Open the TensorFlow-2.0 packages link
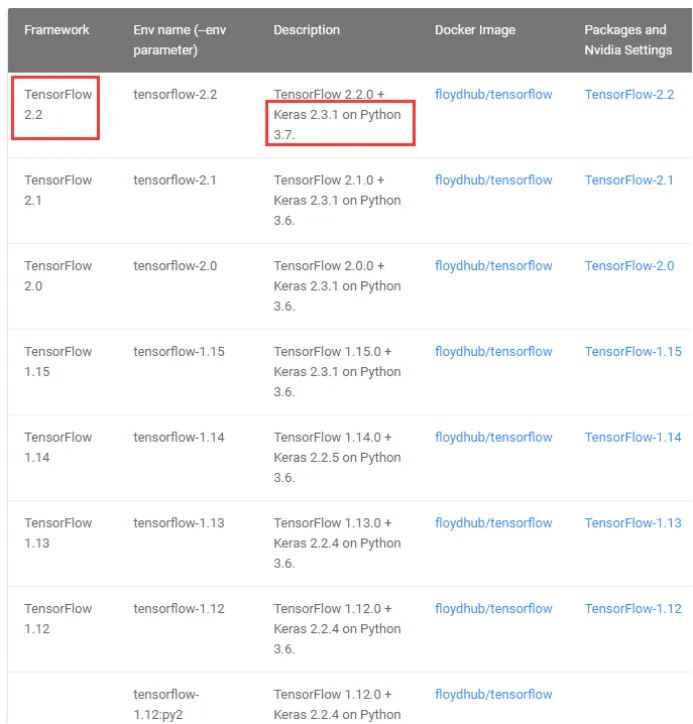Image resolution: width=693 pixels, height=724 pixels. [629, 266]
